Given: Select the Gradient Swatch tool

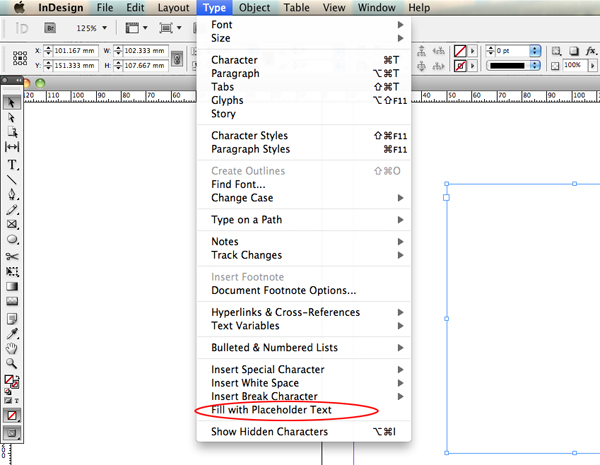Looking at the screenshot, I should point(11,287).
